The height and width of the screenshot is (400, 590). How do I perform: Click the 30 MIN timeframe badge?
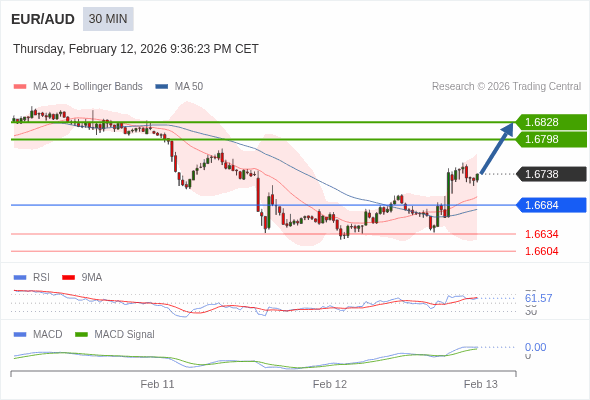(108, 19)
